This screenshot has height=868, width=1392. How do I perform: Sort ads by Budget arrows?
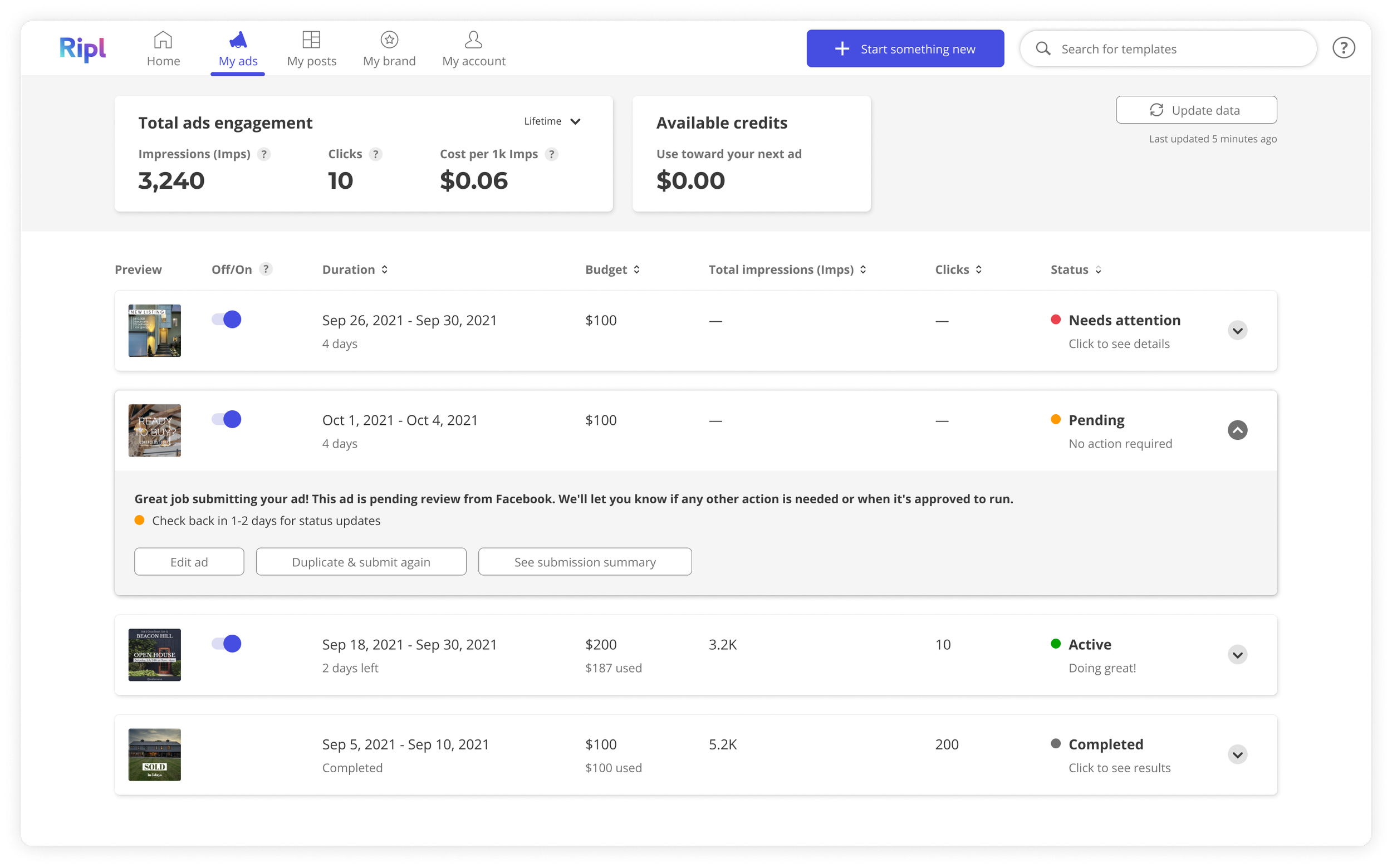point(636,270)
